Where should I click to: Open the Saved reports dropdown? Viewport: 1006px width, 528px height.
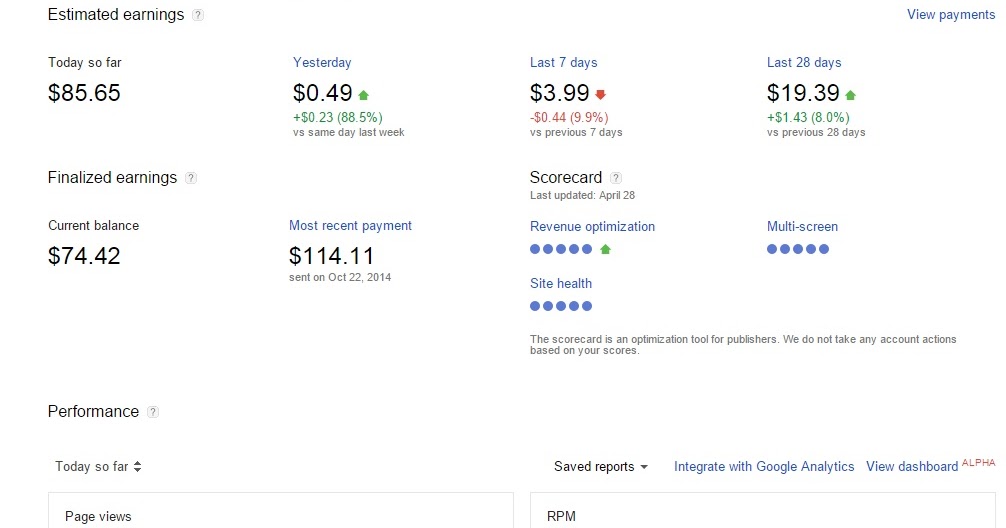601,466
